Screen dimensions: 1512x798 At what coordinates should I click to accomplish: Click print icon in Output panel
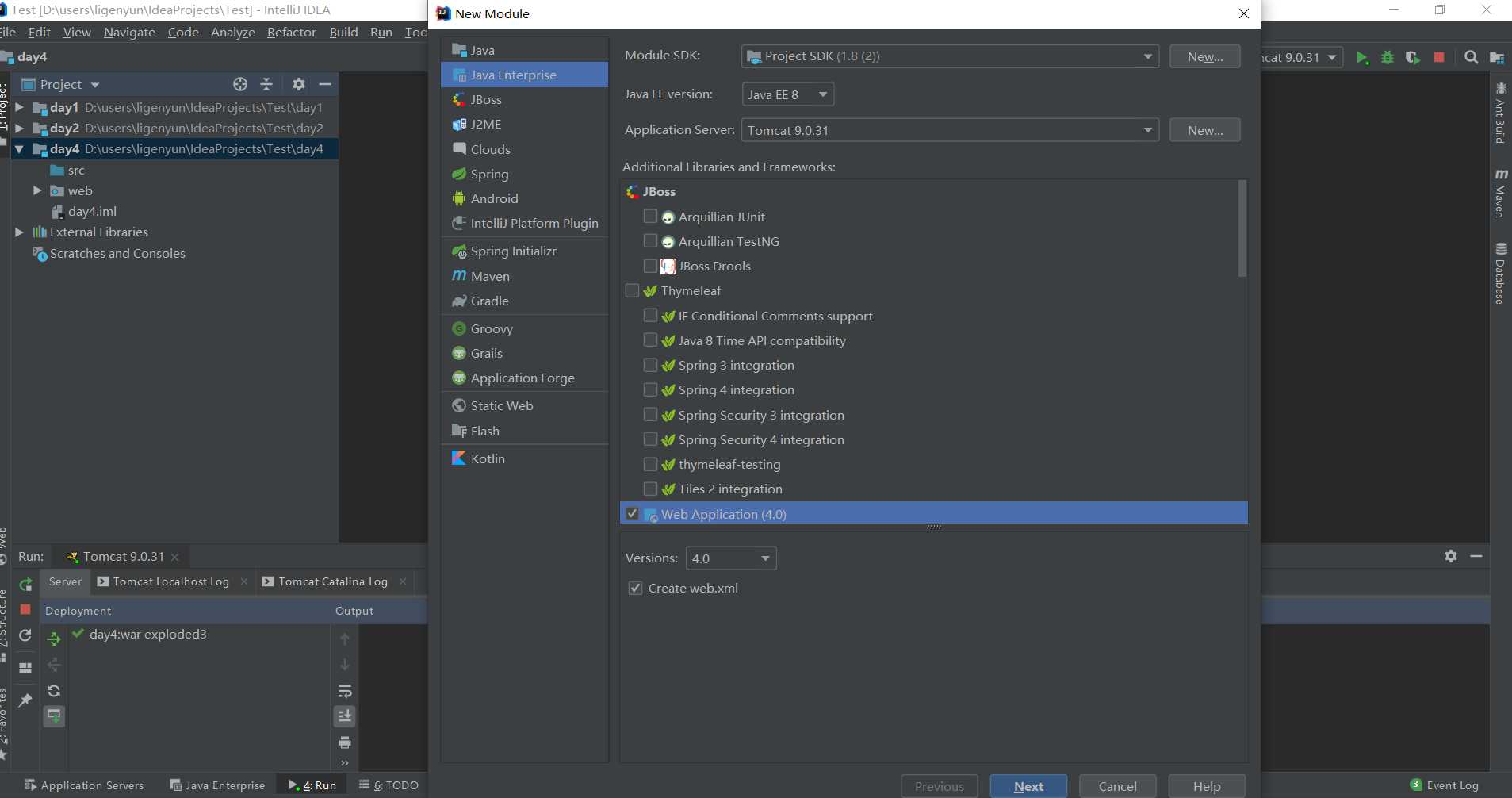(x=345, y=742)
